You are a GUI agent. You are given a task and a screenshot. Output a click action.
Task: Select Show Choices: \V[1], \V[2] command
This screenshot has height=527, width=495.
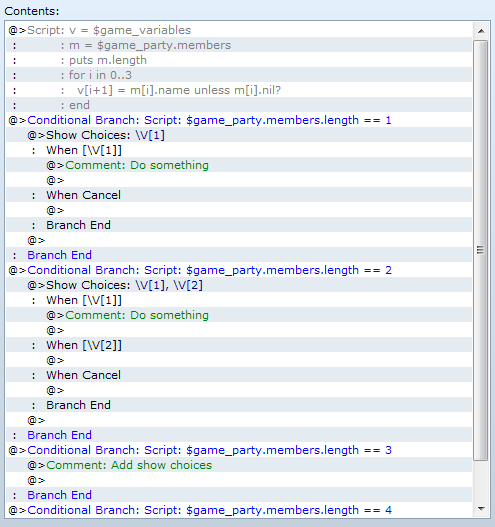239,285
